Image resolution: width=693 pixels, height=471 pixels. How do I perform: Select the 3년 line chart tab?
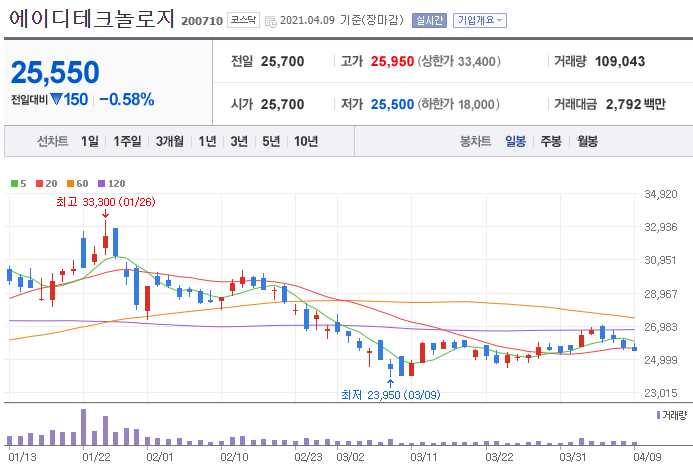coord(239,141)
